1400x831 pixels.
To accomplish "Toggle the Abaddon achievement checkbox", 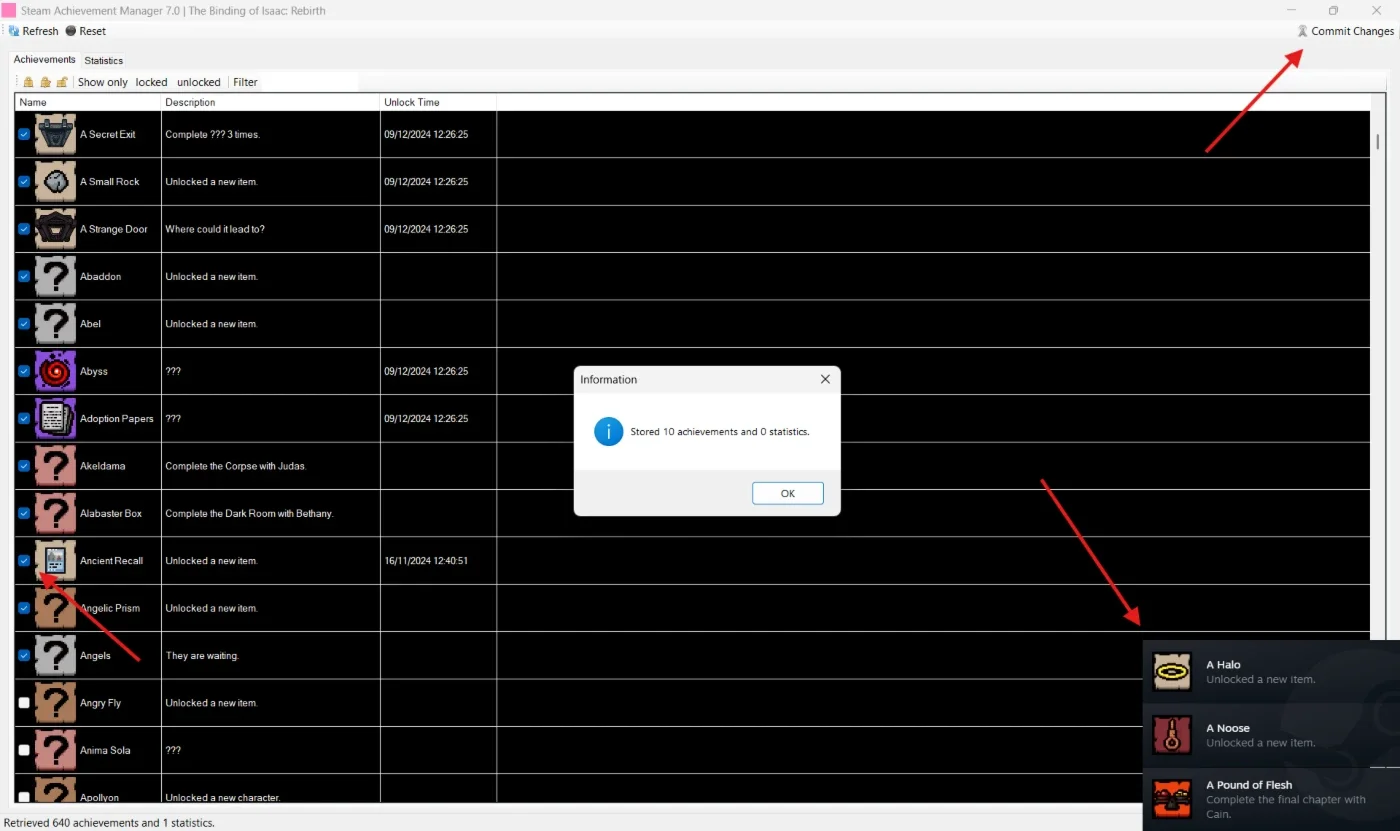I will coord(24,276).
